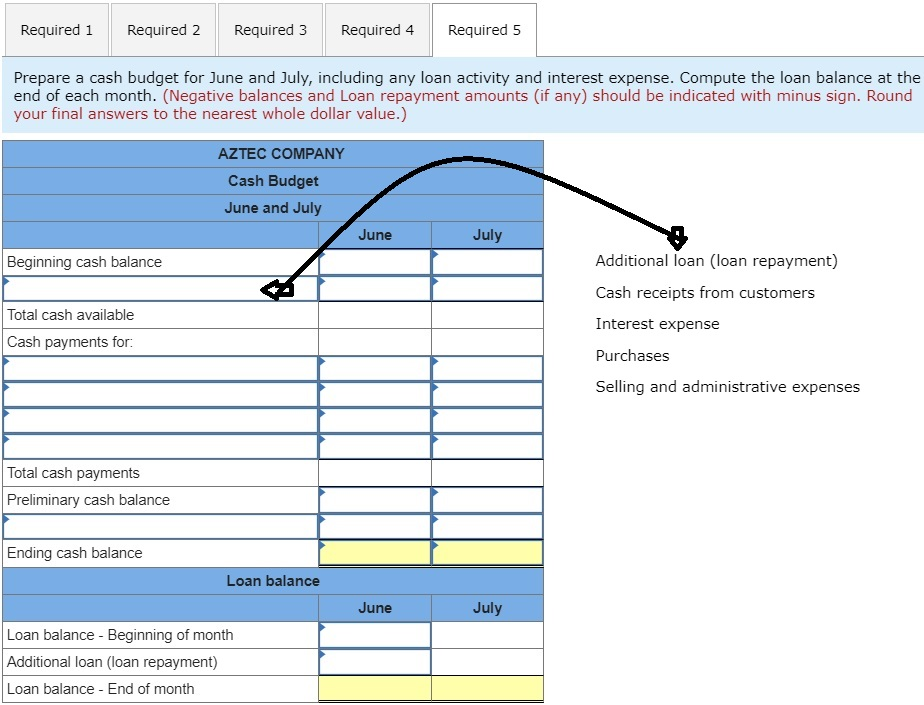Click June Loan balance - Beginning of month cell
924x705 pixels.
(375, 635)
